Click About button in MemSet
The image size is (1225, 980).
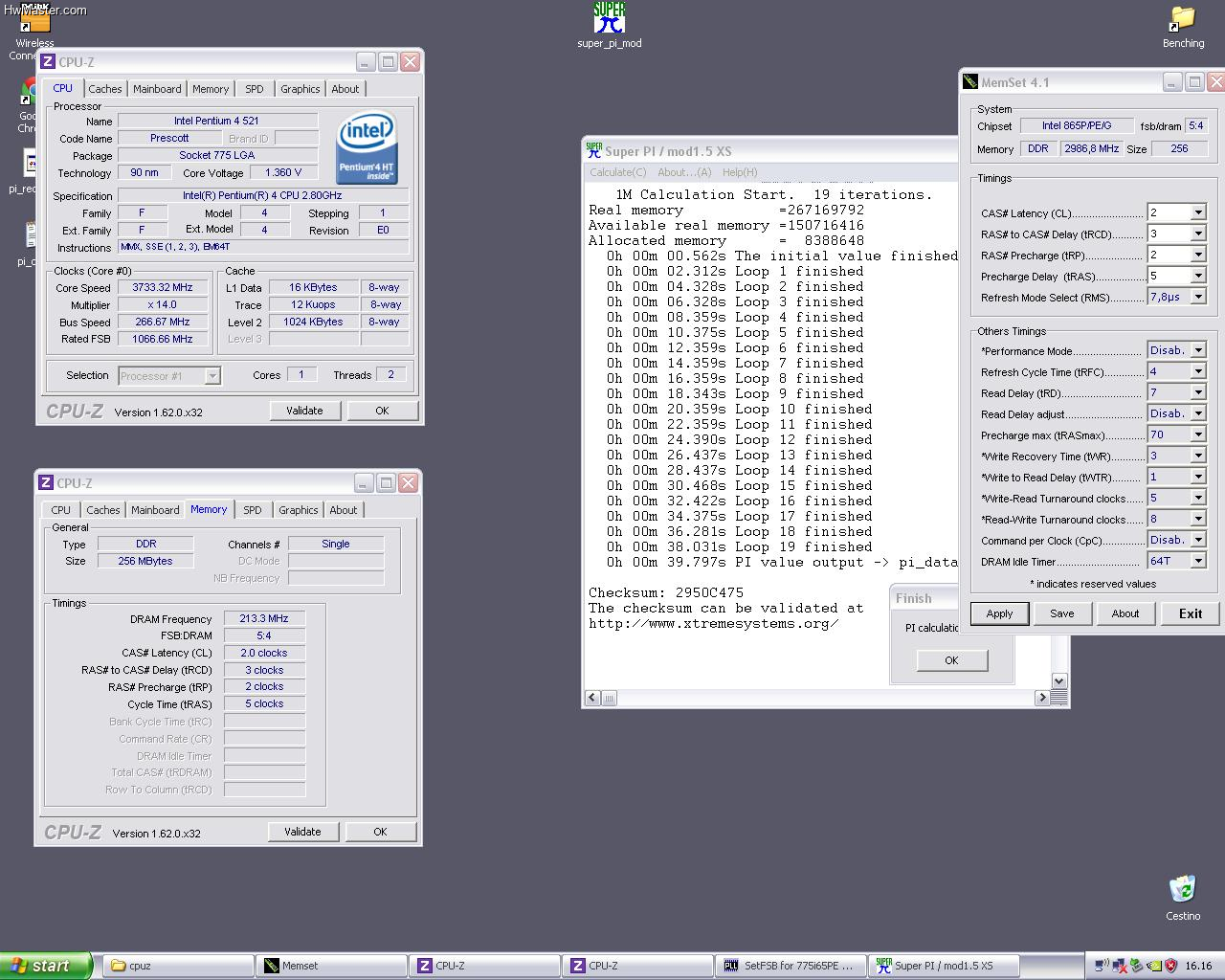point(1125,613)
